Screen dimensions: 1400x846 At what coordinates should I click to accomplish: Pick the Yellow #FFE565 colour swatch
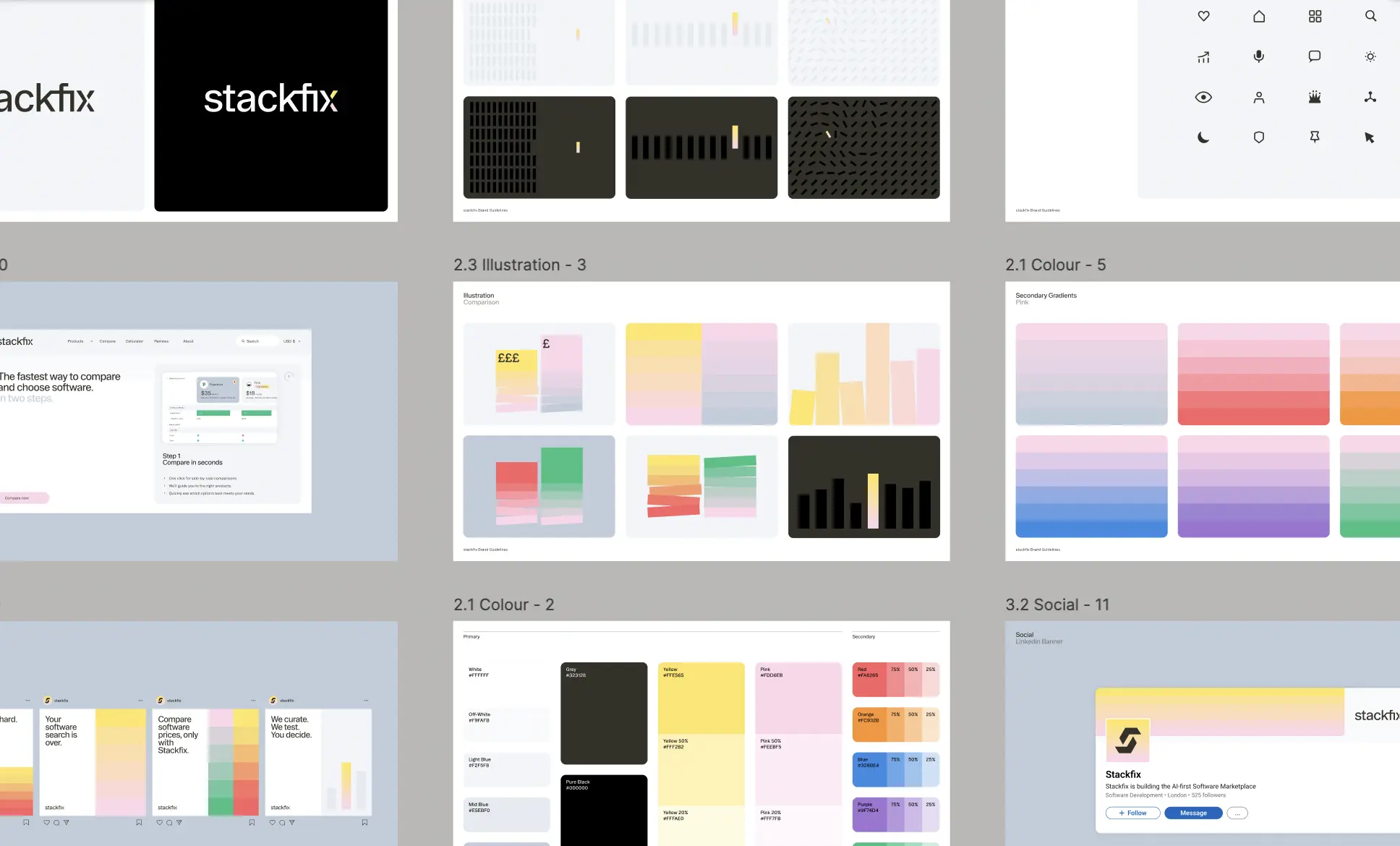701,698
